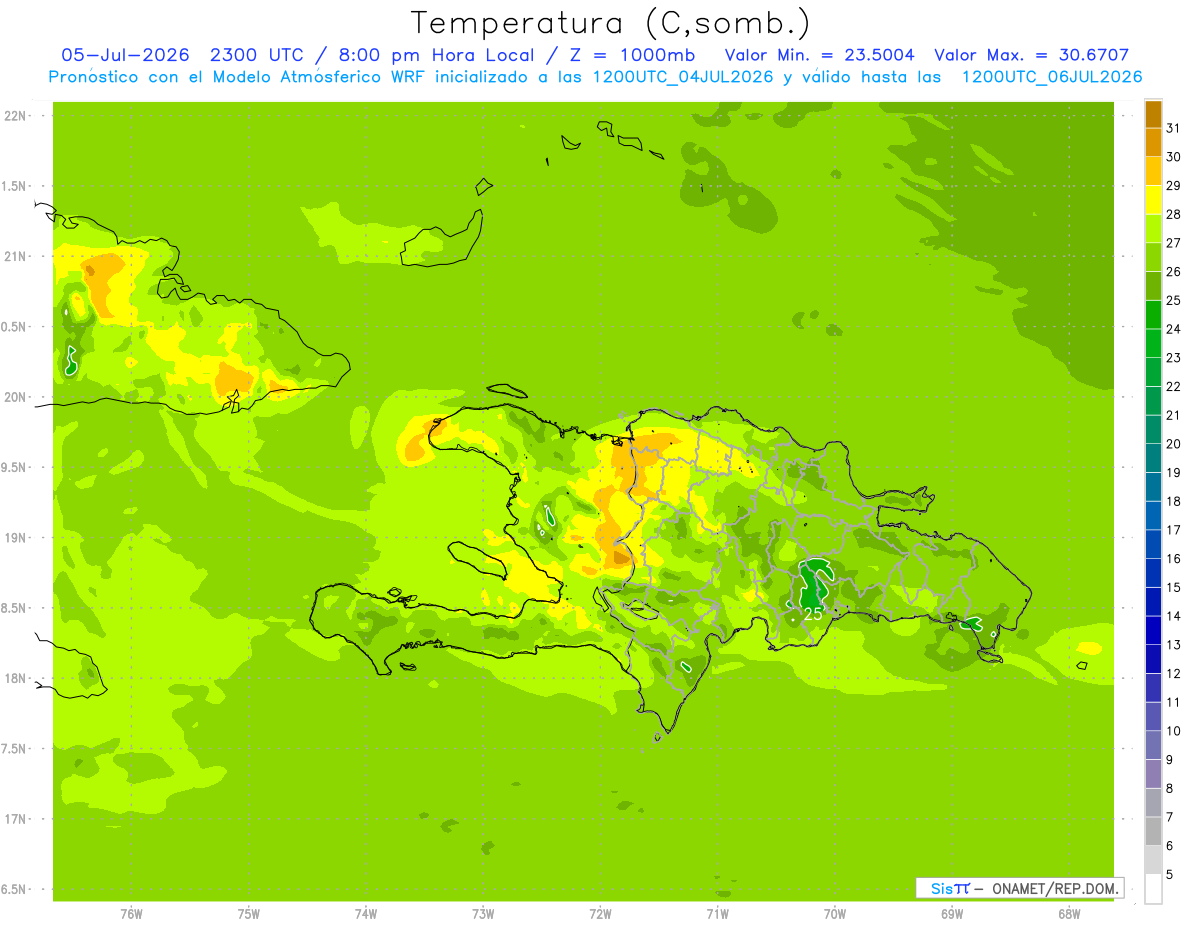Click the '71W' longitude axis label
The image size is (1200, 927).
coord(717,914)
